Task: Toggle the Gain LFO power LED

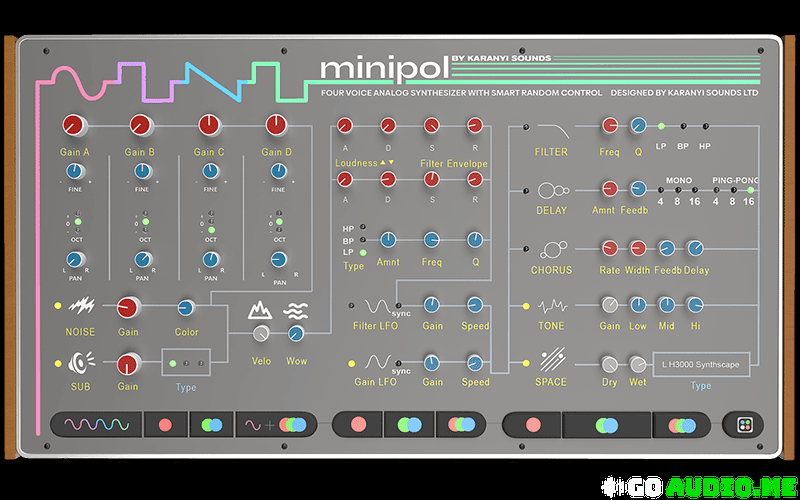Action: (352, 364)
